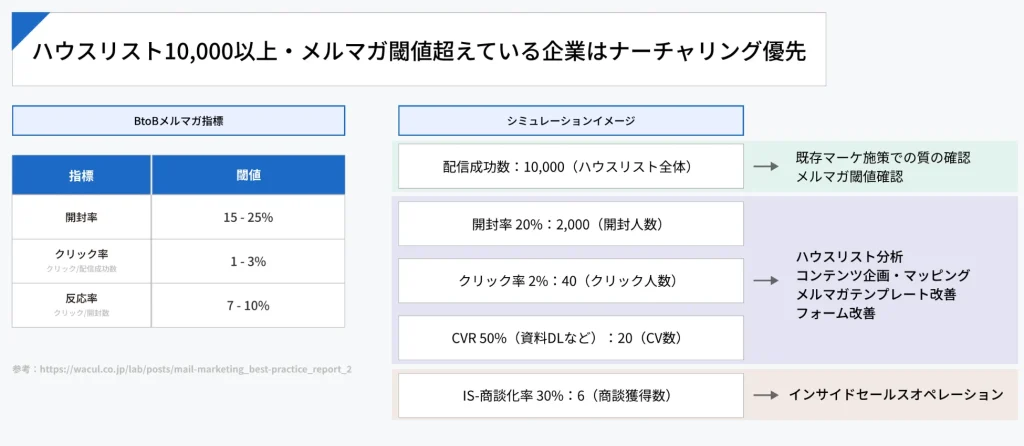
Task: Select the CVR 50% simulation box
Action: [x=570, y=338]
